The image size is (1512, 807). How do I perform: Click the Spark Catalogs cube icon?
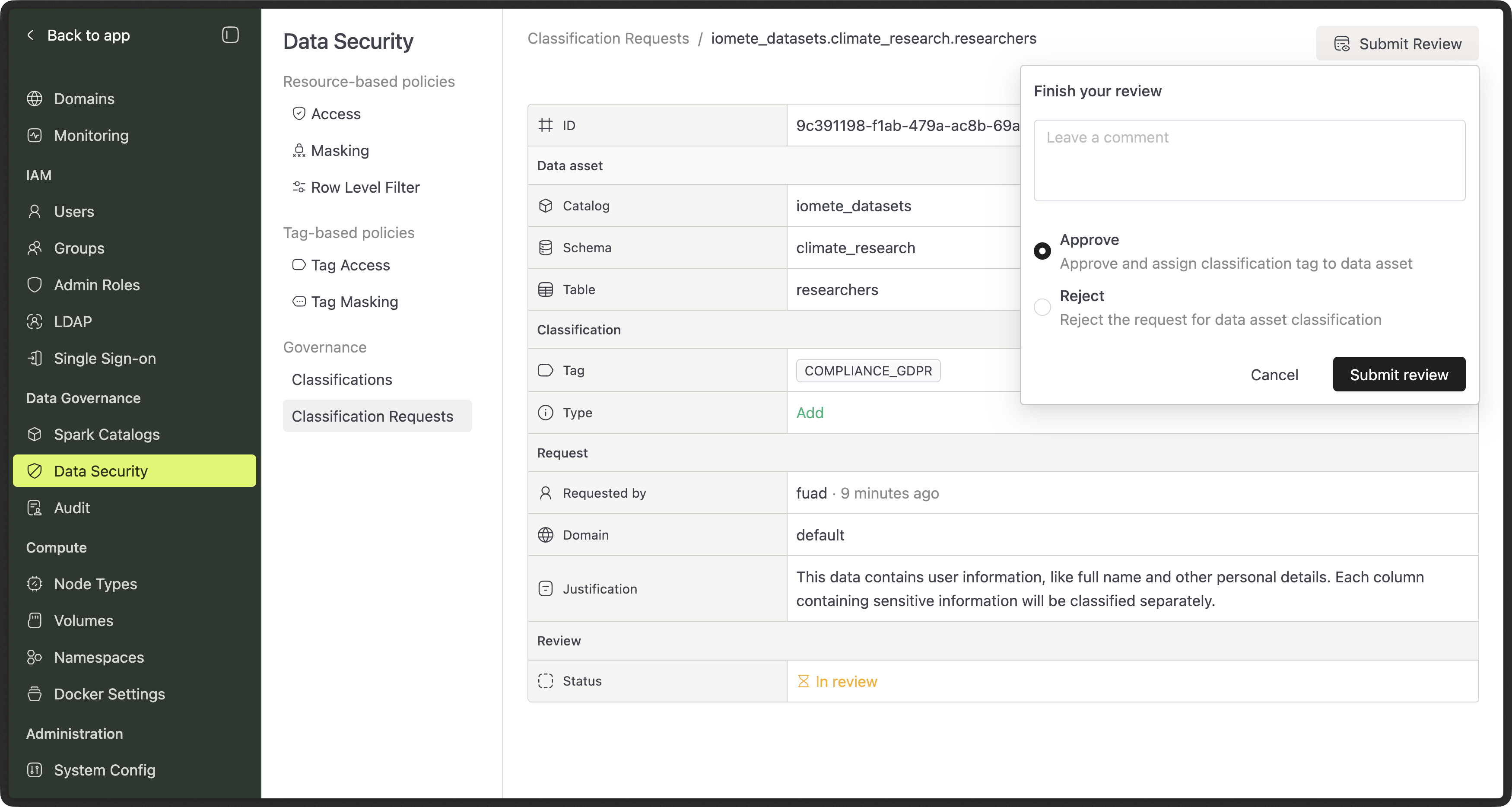pyautogui.click(x=35, y=434)
